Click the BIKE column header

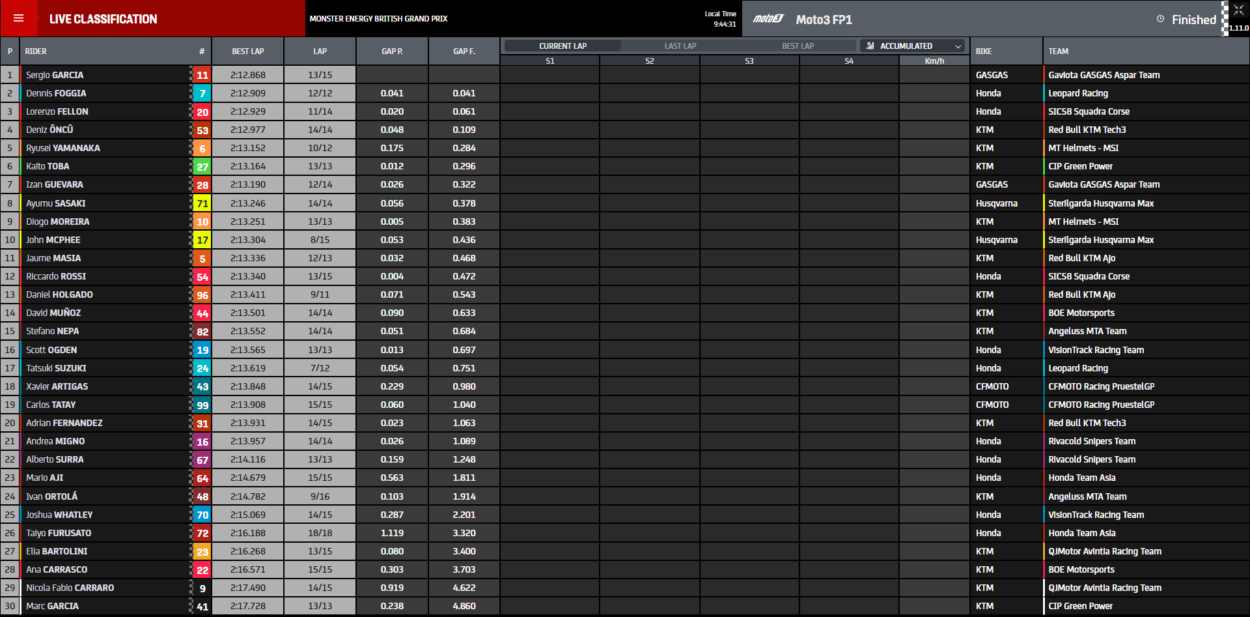click(1006, 51)
